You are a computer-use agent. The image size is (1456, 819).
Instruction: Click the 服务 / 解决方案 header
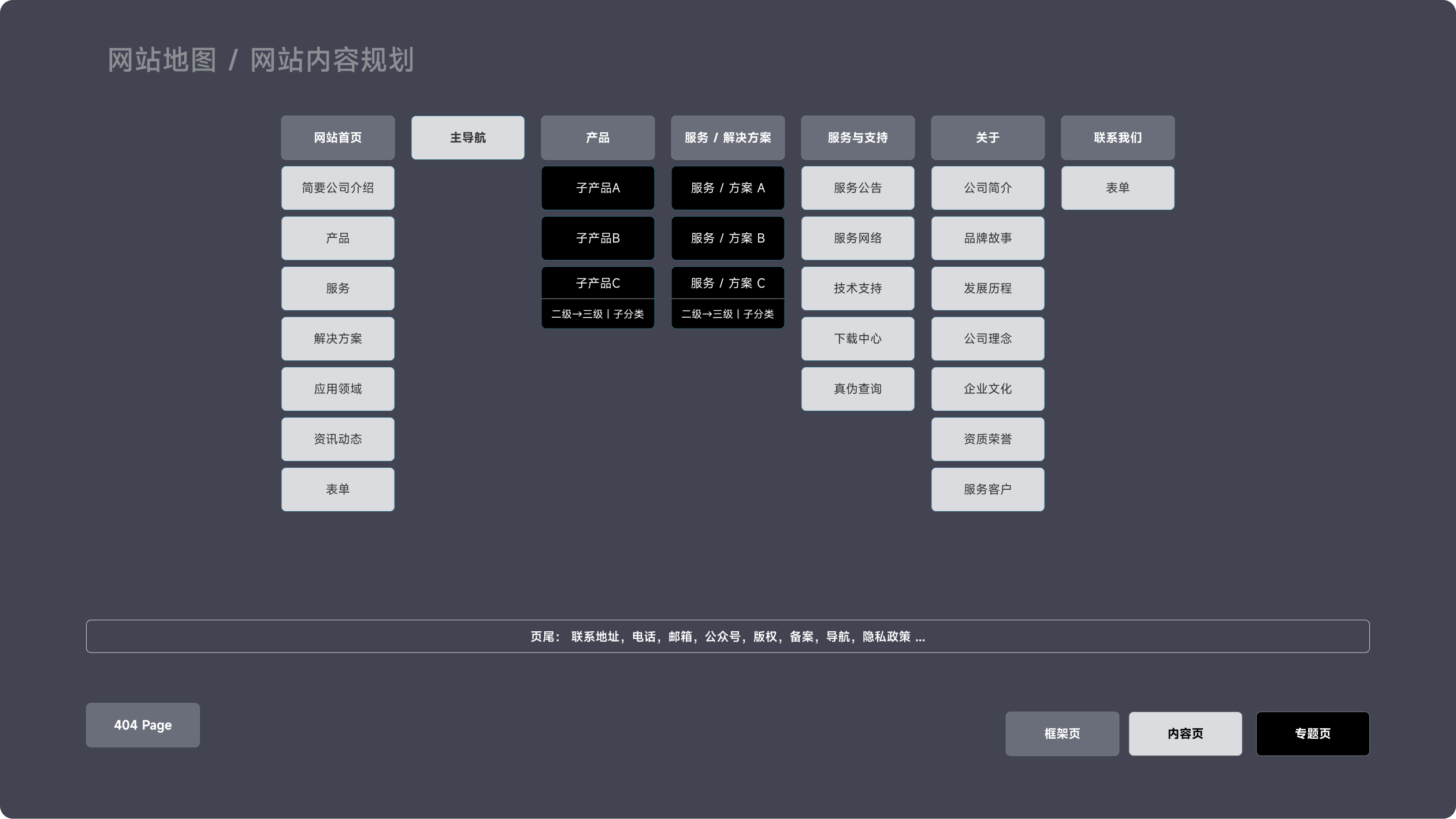click(727, 137)
